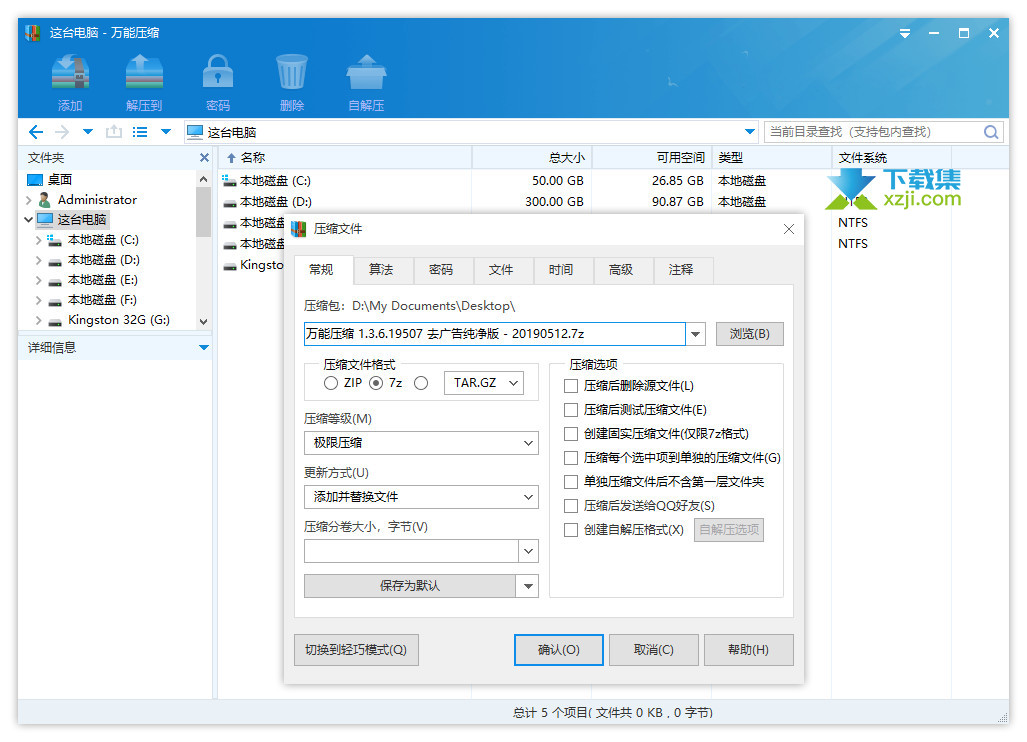1027x742 pixels.
Task: Open the archive filename history dropdown arrow
Action: (696, 334)
